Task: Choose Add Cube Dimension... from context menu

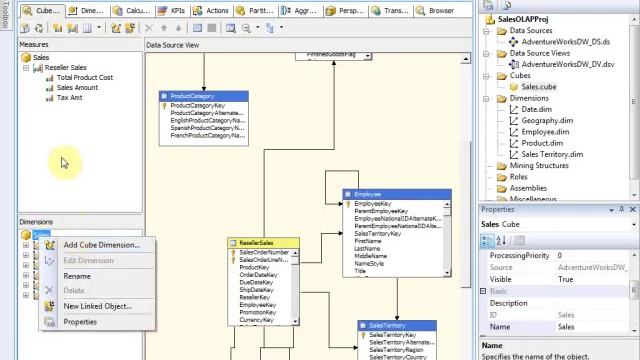Action: 102,245
